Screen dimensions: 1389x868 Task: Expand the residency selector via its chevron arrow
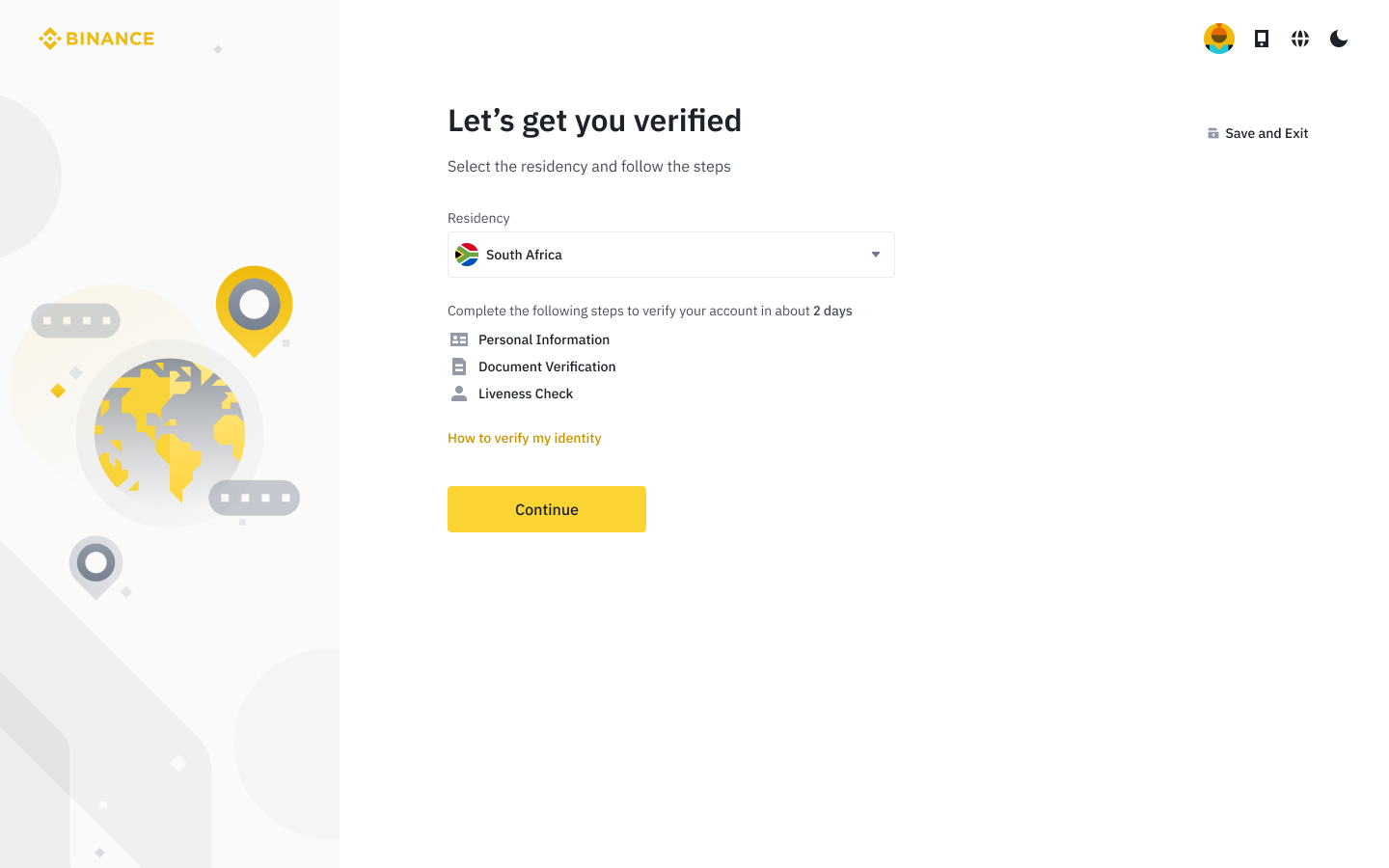875,254
